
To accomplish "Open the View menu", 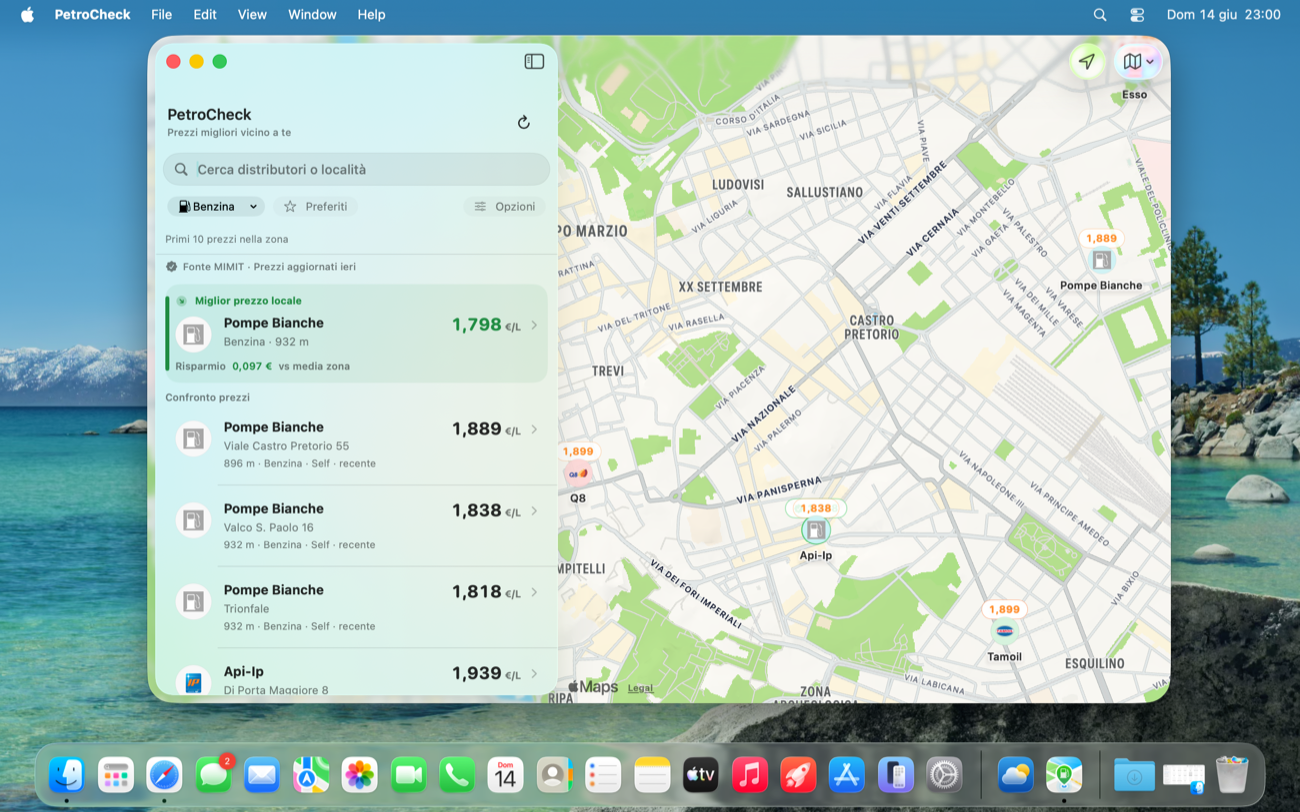I will pyautogui.click(x=252, y=14).
